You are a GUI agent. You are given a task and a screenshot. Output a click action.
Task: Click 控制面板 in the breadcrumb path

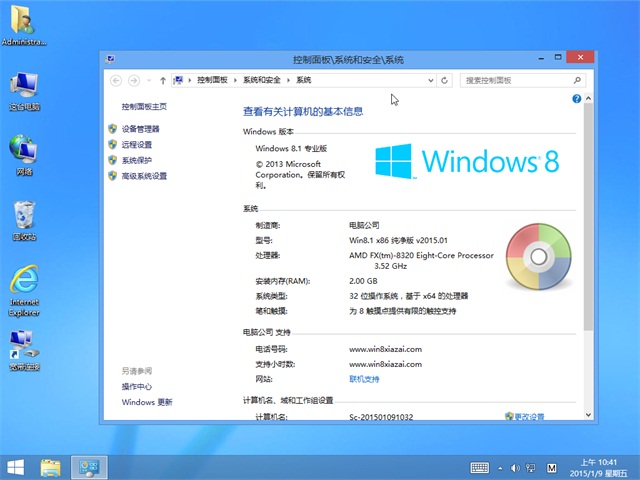(212, 79)
